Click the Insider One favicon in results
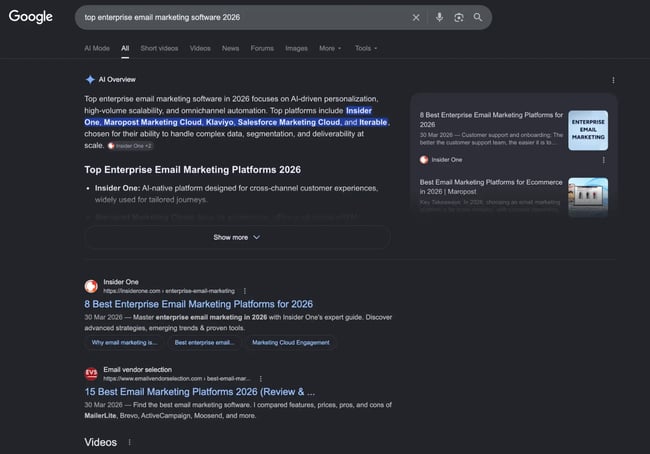Viewport: 650px width, 454px height. (91, 286)
